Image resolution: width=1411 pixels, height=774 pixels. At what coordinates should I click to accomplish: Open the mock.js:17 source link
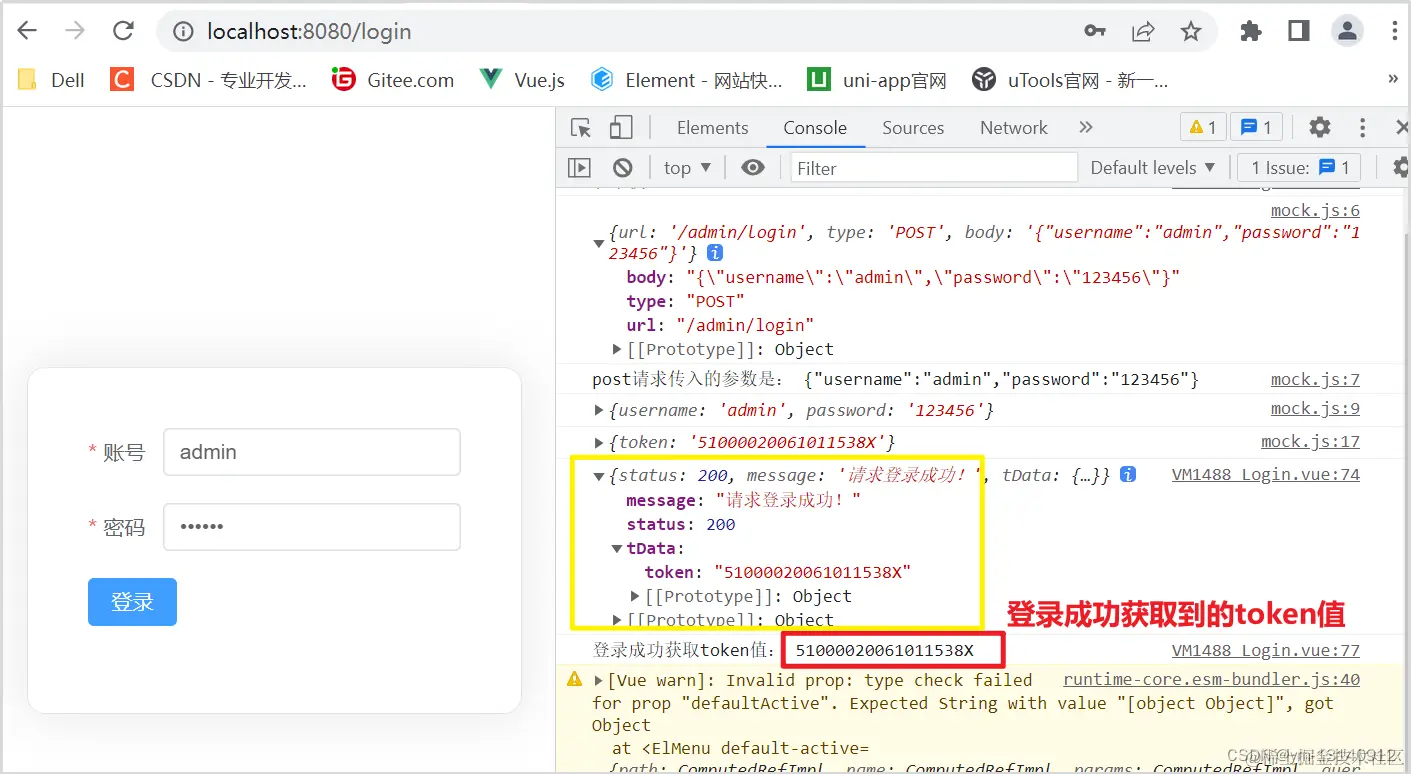pyautogui.click(x=1310, y=441)
